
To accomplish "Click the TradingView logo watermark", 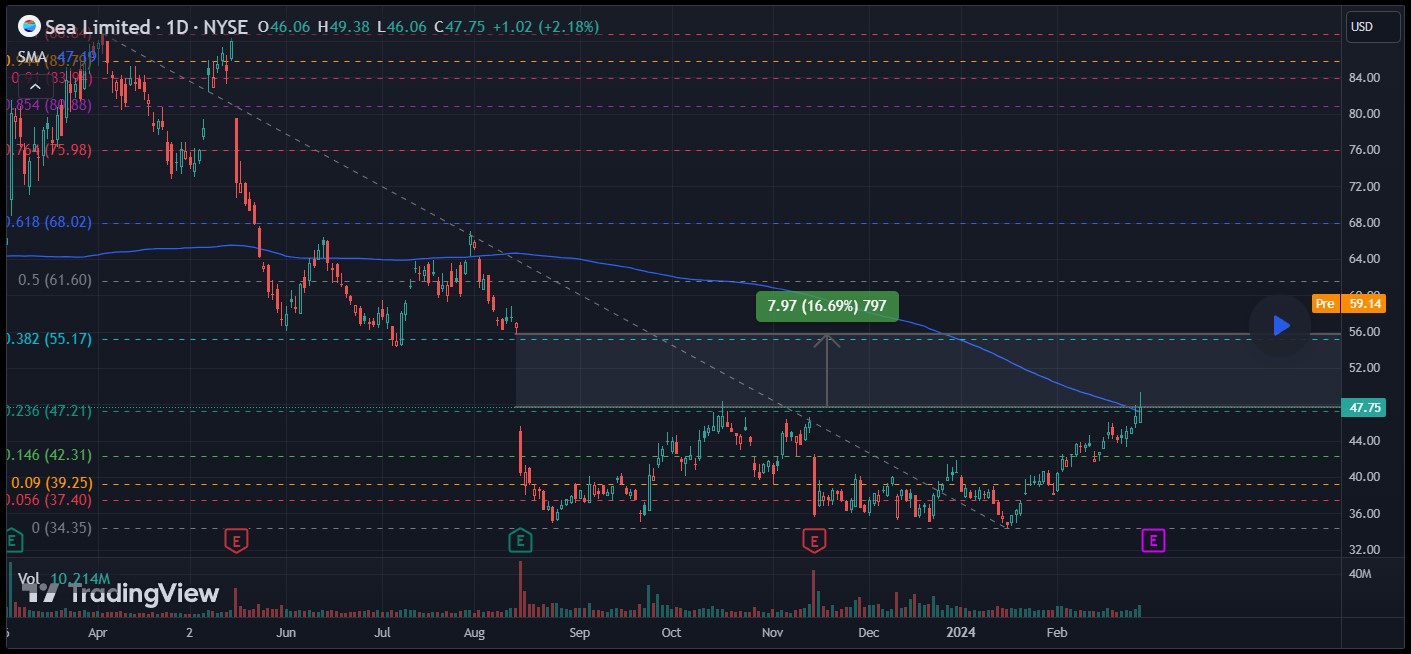I will [120, 593].
